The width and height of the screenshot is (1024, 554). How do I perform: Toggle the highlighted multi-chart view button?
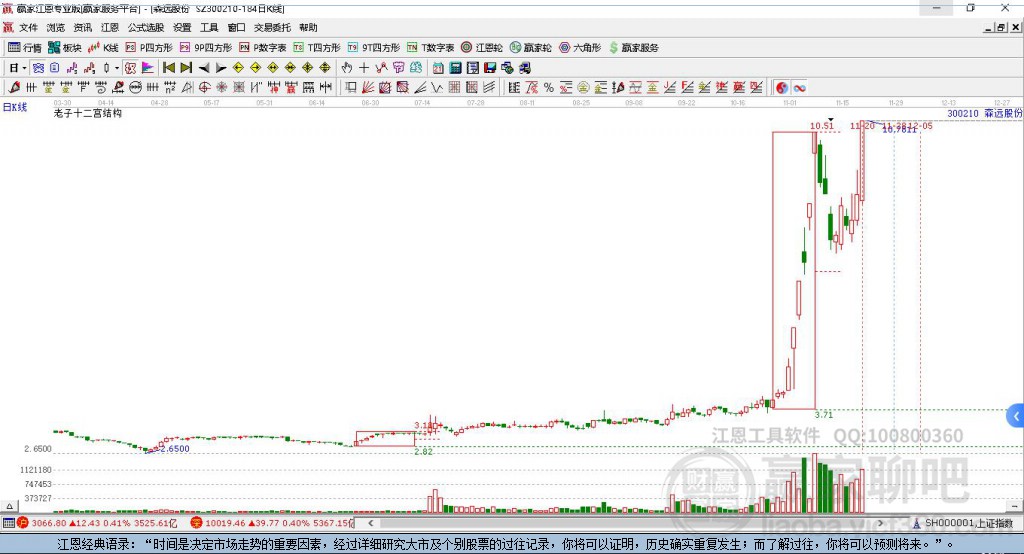coord(38,68)
